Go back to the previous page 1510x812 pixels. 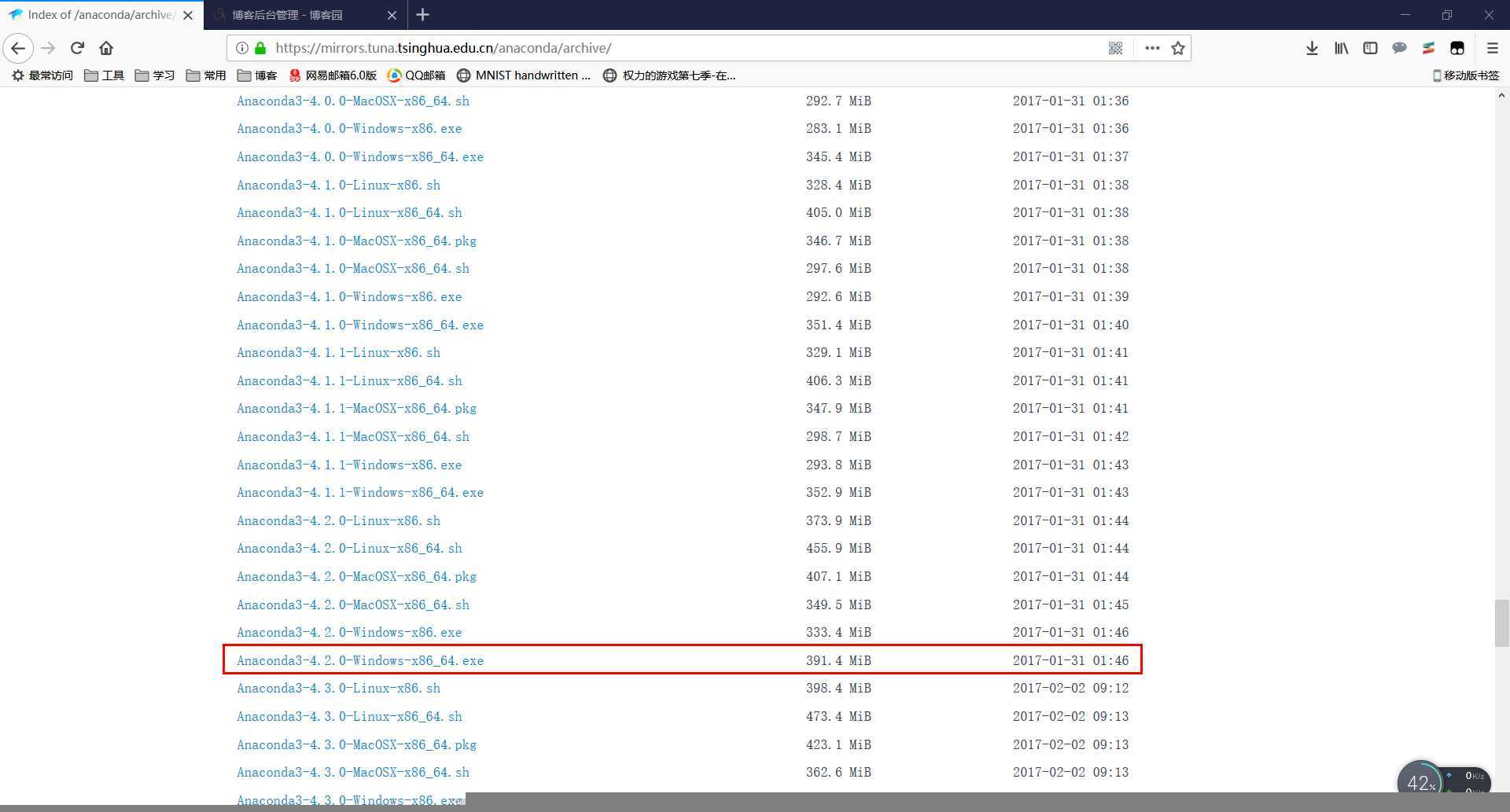click(x=18, y=48)
